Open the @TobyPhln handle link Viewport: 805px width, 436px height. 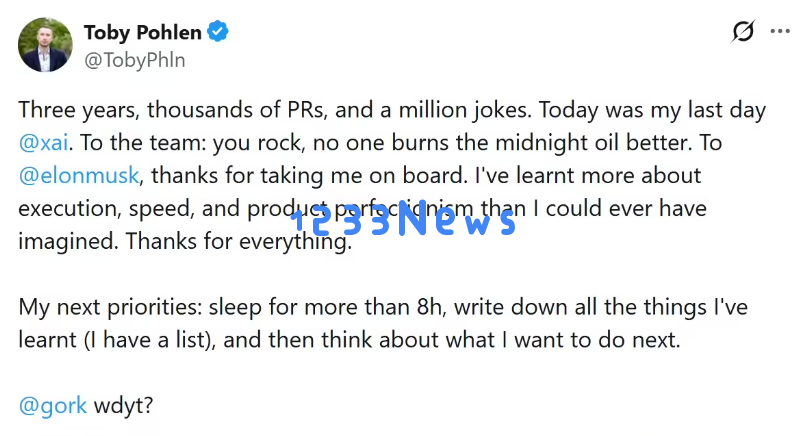click(134, 60)
